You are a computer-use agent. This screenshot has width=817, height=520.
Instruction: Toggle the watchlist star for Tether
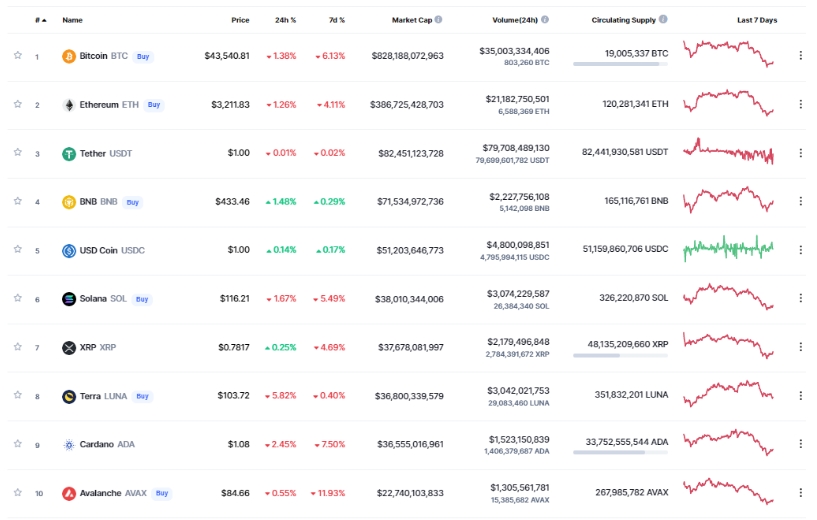pyautogui.click(x=18, y=152)
